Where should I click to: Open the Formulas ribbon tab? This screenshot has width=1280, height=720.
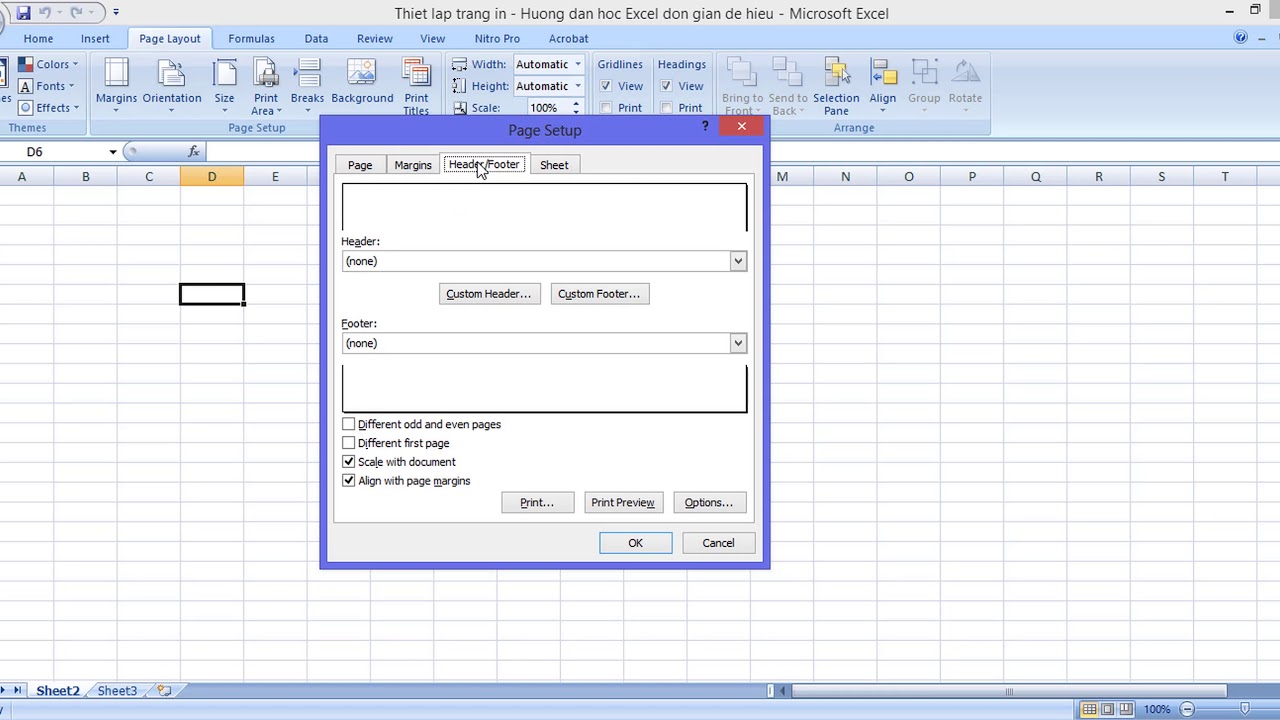click(x=251, y=38)
